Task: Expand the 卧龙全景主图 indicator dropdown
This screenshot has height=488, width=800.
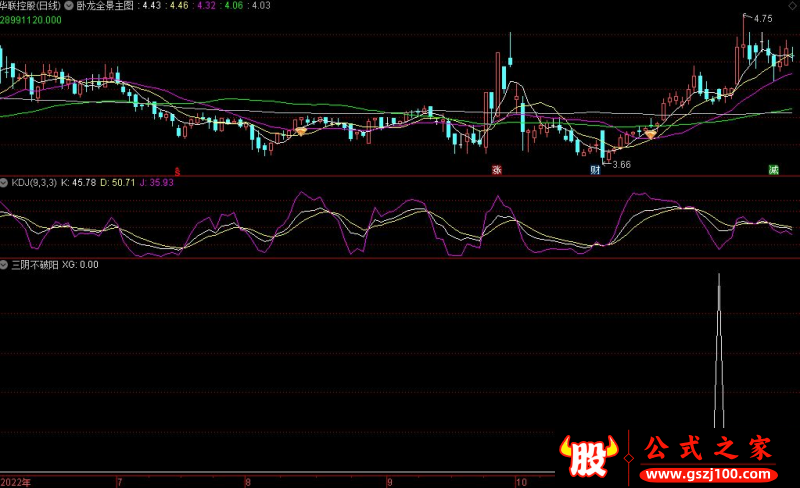Action: pyautogui.click(x=67, y=6)
